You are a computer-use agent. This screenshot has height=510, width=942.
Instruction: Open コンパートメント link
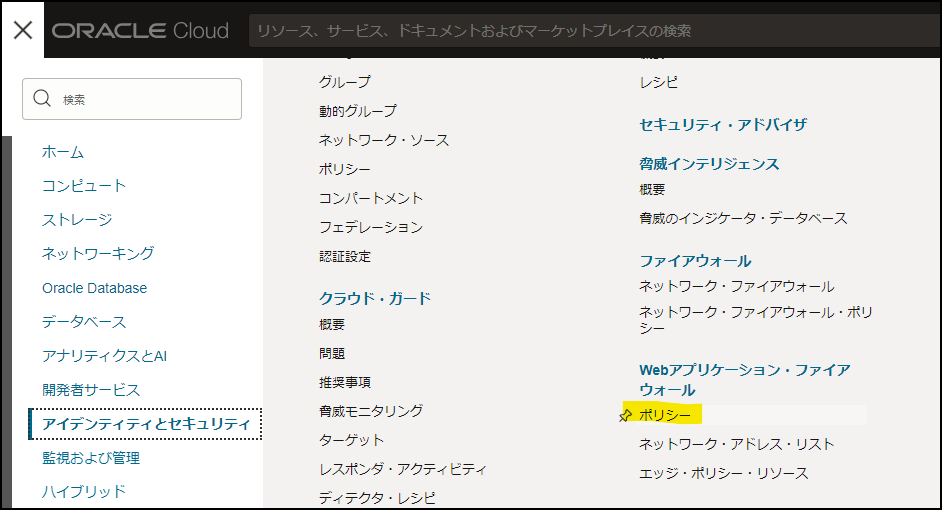(371, 198)
